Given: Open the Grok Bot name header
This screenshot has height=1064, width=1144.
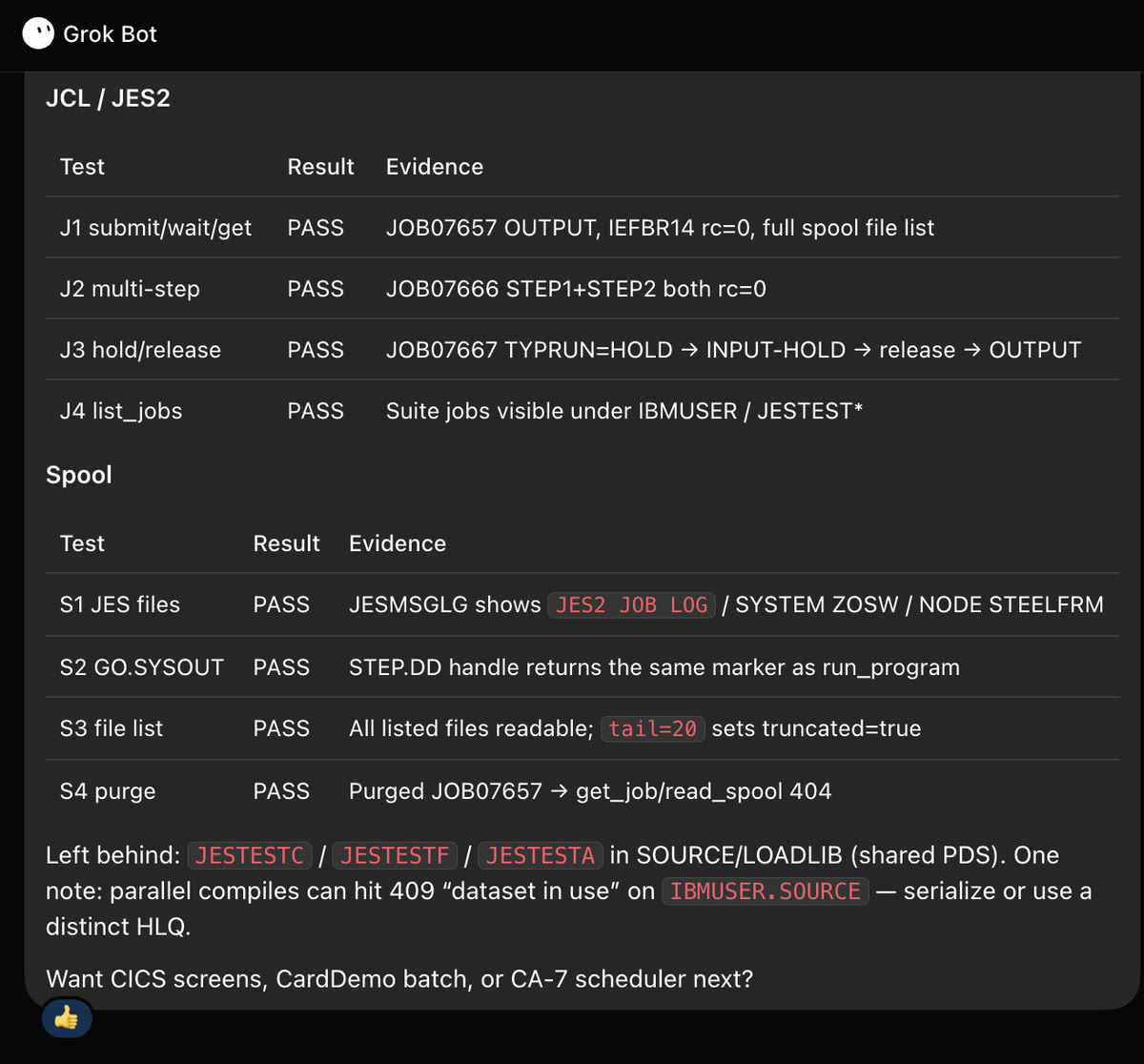Looking at the screenshot, I should click(110, 34).
